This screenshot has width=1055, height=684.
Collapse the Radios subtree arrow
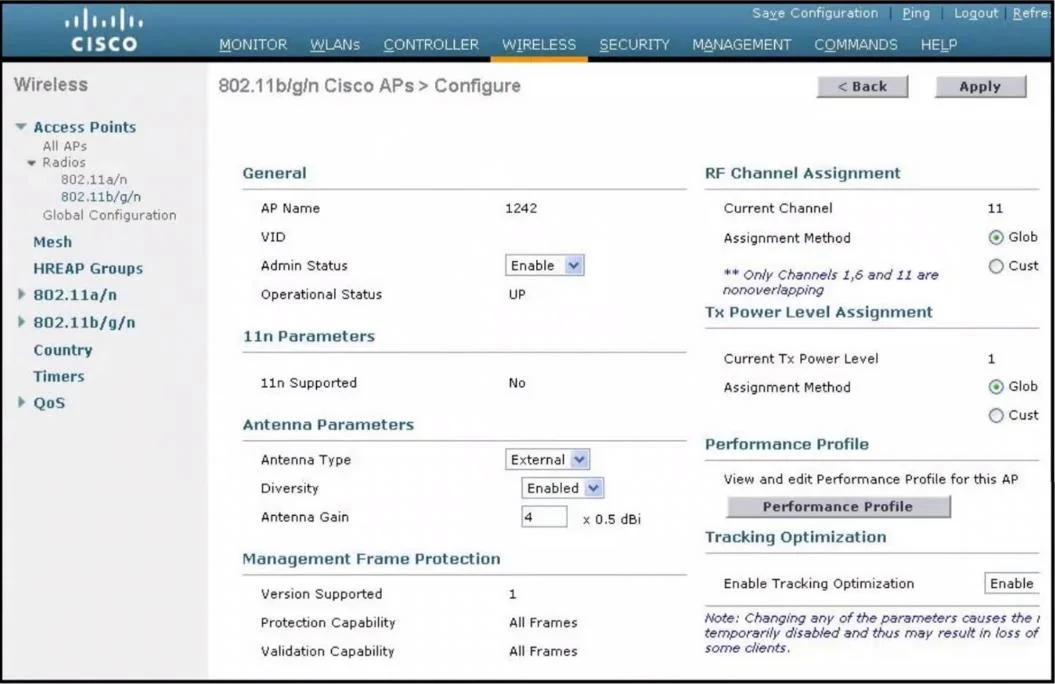pos(31,163)
